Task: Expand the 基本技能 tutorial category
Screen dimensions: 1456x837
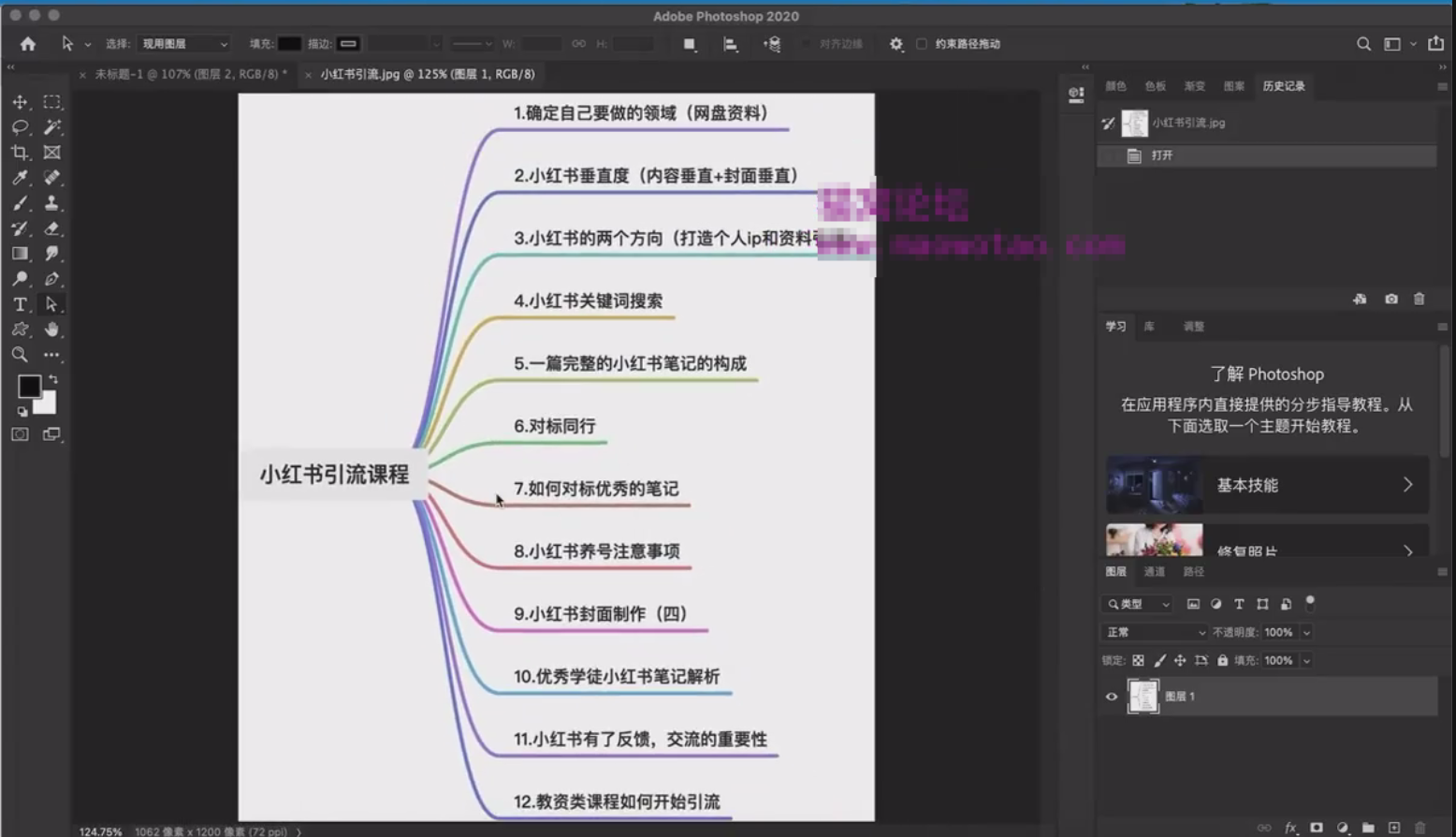Action: click(x=1267, y=485)
